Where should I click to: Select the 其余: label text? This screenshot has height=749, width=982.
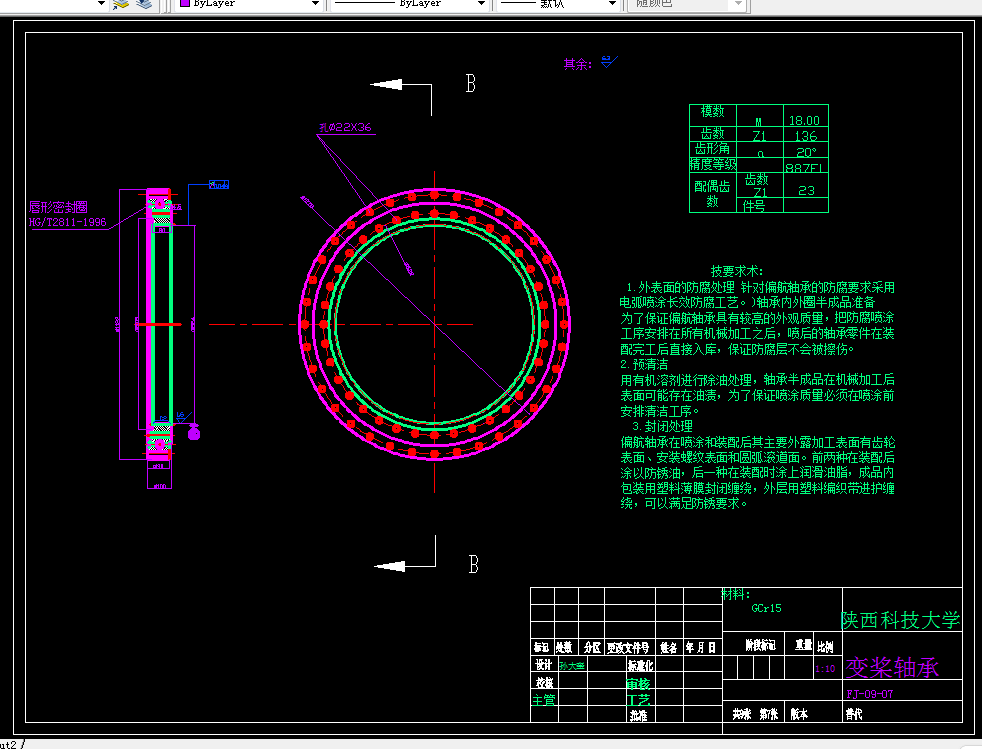pyautogui.click(x=577, y=64)
